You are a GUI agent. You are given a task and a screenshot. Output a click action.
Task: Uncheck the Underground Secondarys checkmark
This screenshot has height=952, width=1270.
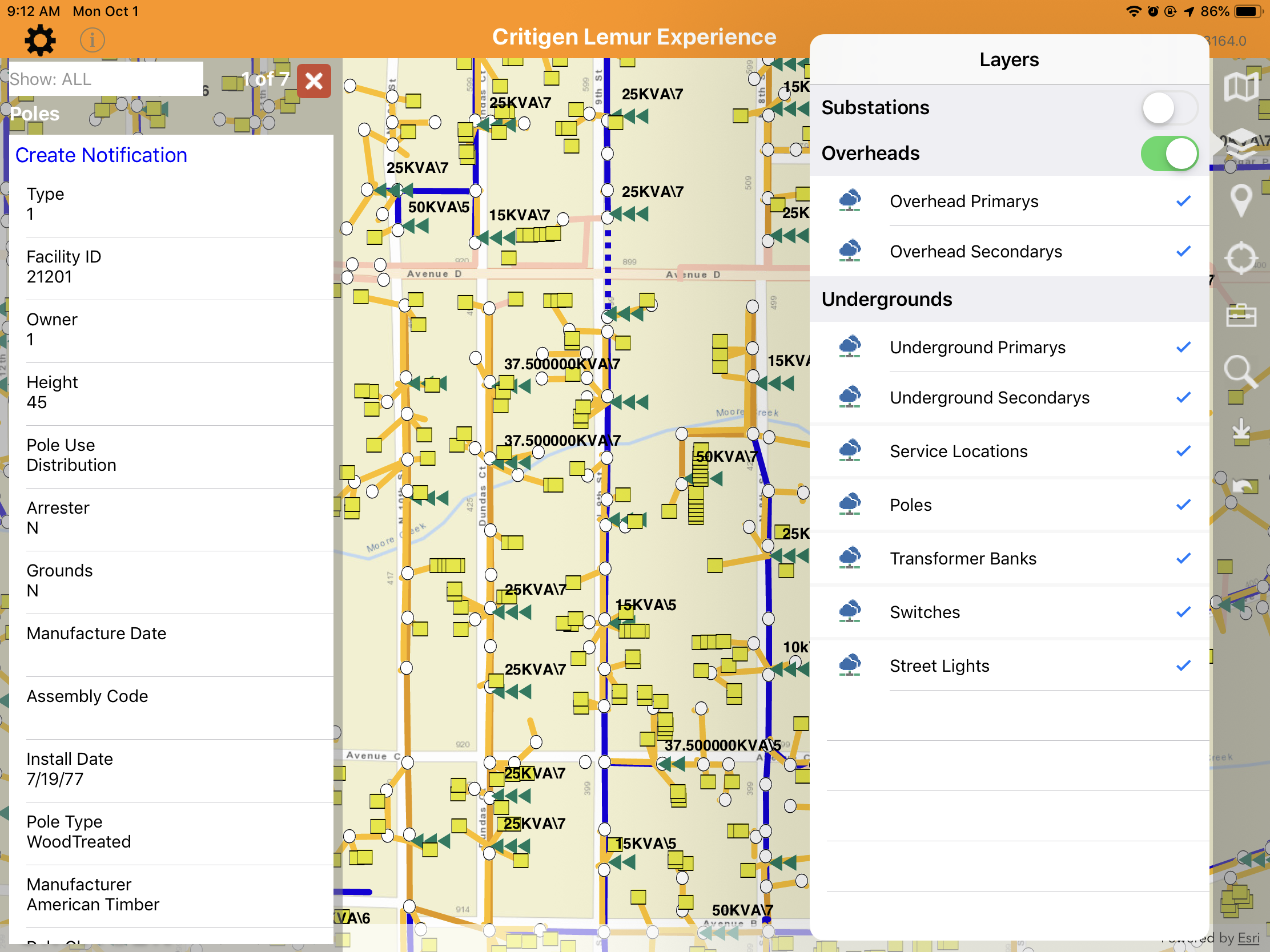pyautogui.click(x=1183, y=397)
